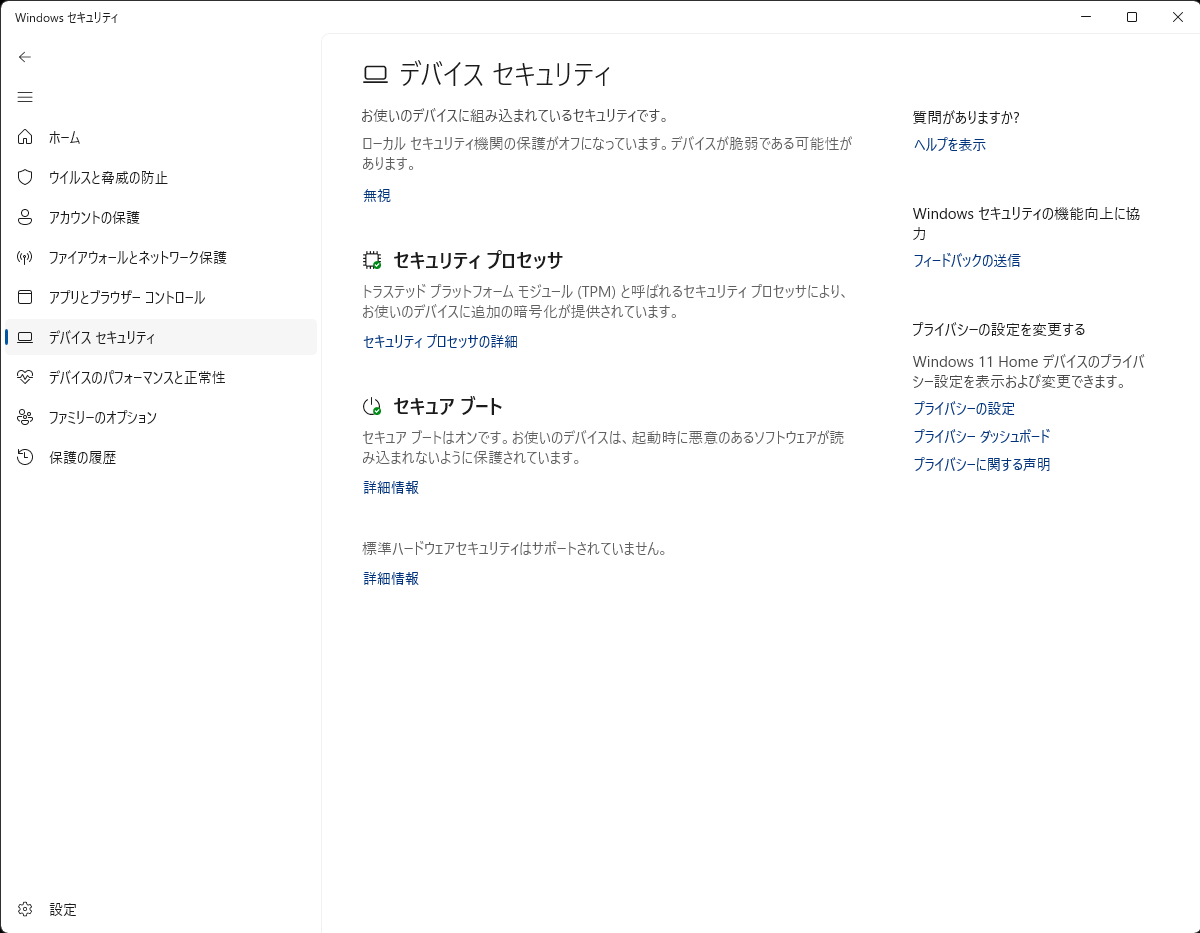The image size is (1200, 933).
Task: Collapse the navigation with the hamburger button
Action: [x=24, y=97]
